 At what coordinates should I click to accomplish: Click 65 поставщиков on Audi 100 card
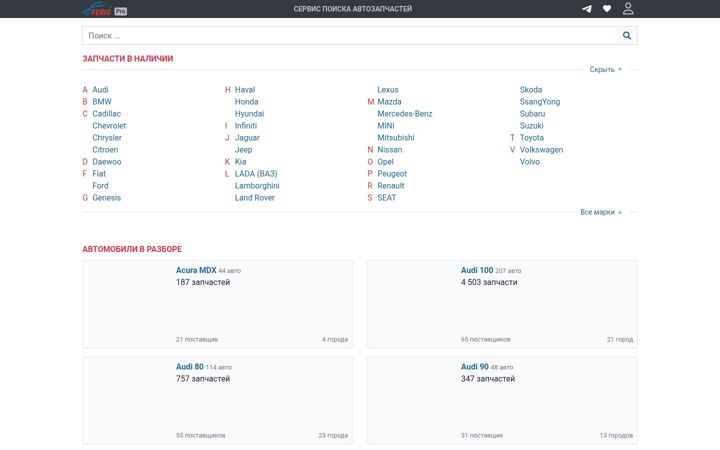tap(485, 339)
